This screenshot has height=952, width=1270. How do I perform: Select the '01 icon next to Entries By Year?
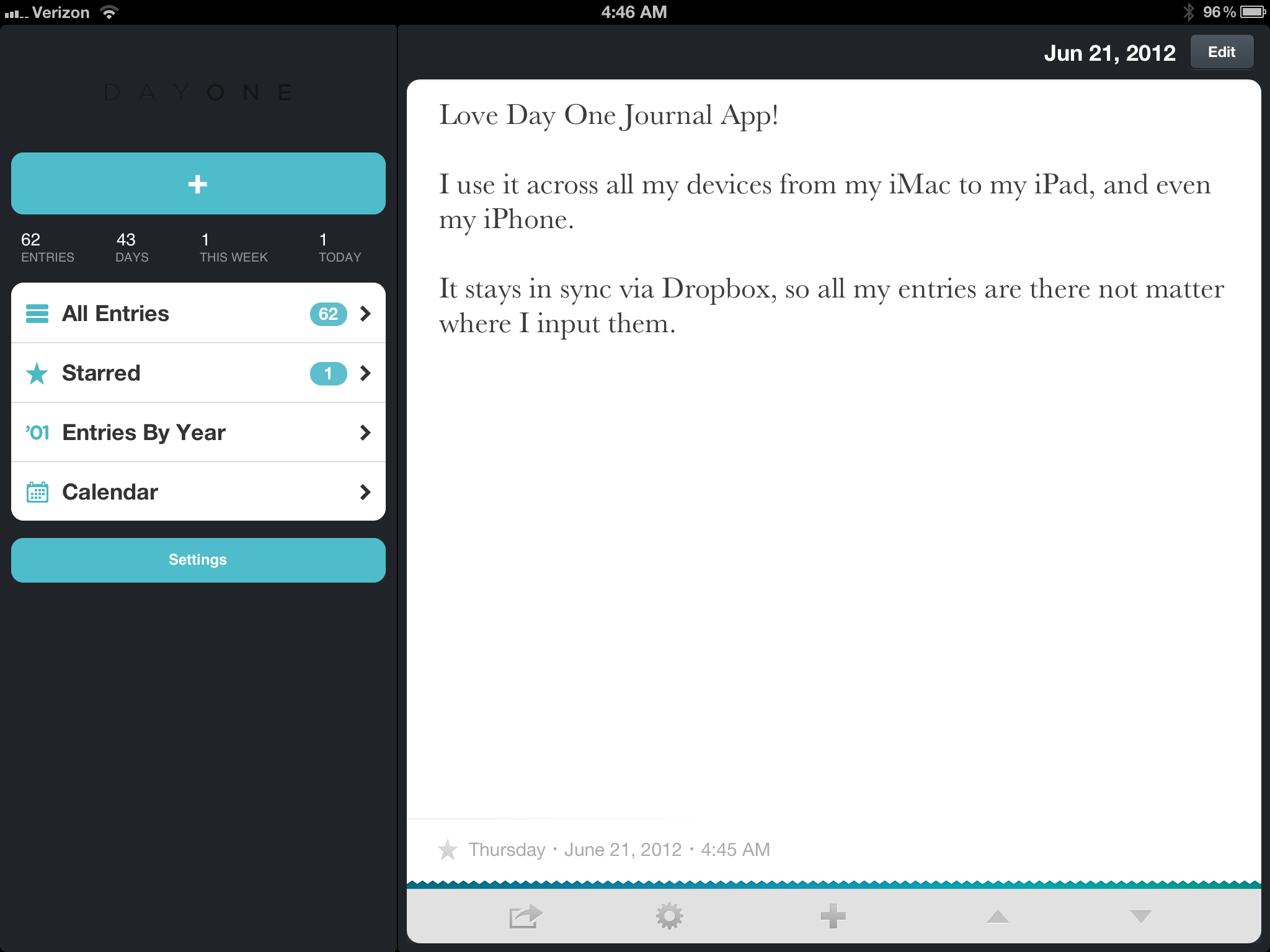(x=37, y=433)
